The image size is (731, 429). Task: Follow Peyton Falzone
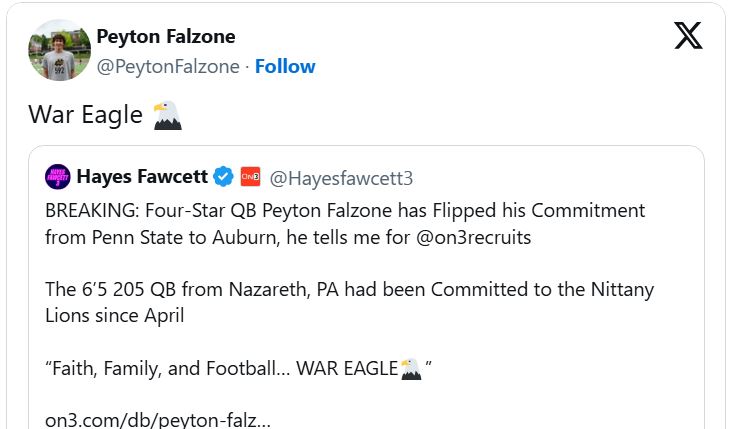(x=285, y=67)
